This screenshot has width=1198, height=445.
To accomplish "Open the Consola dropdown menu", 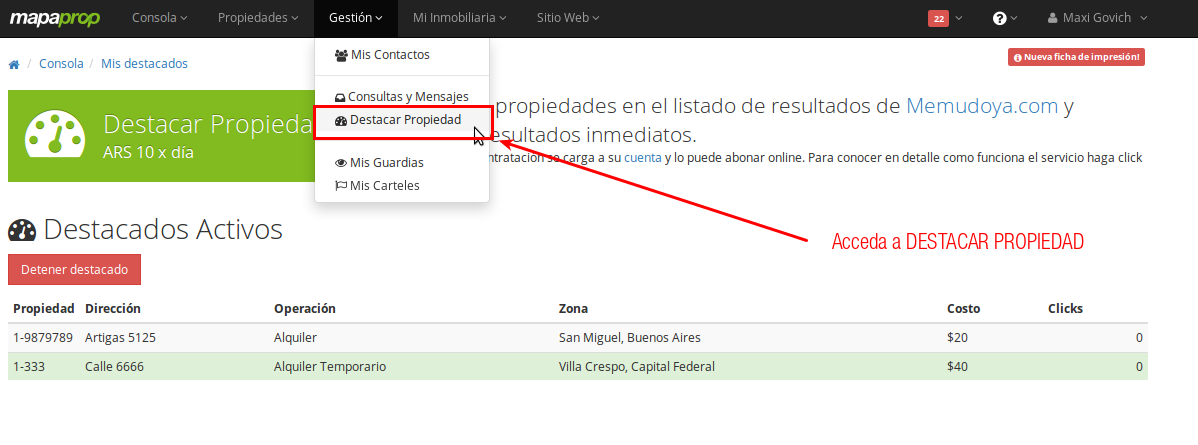I will click(x=160, y=18).
